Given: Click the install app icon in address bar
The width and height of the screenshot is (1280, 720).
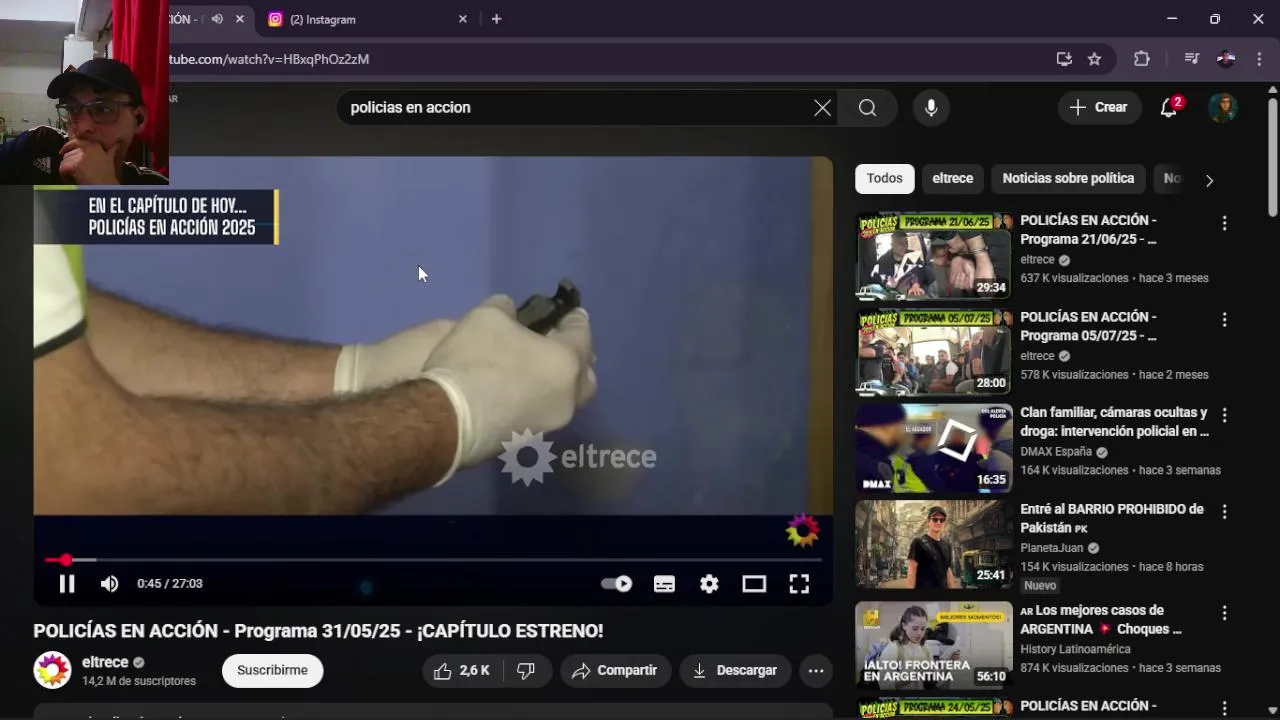Looking at the screenshot, I should 1064,59.
